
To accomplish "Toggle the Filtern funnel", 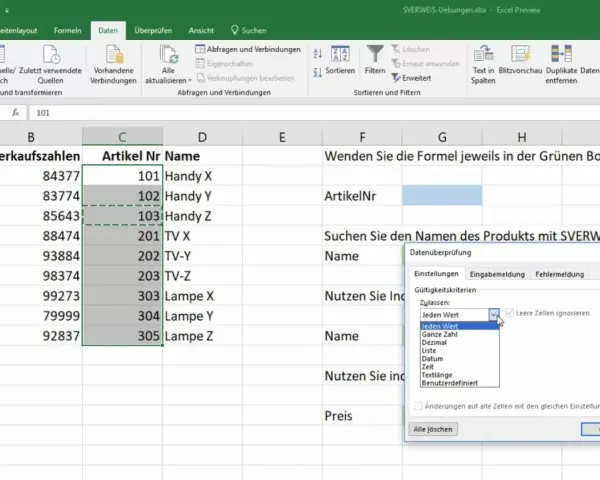I will pos(375,59).
